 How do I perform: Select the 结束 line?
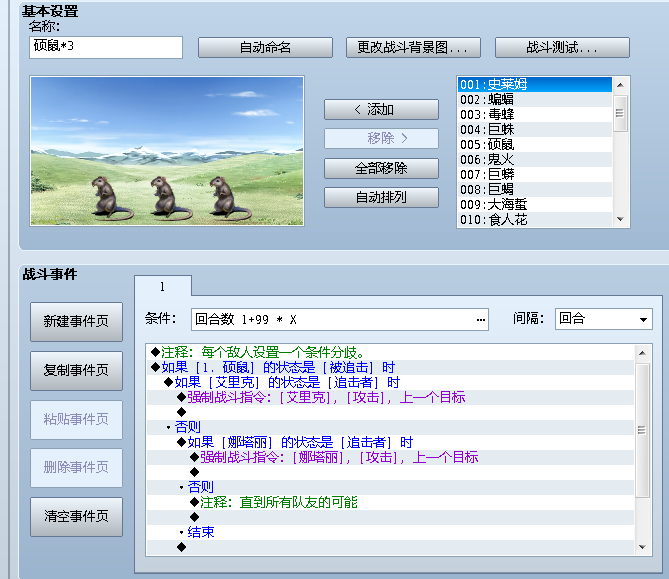(x=390, y=532)
